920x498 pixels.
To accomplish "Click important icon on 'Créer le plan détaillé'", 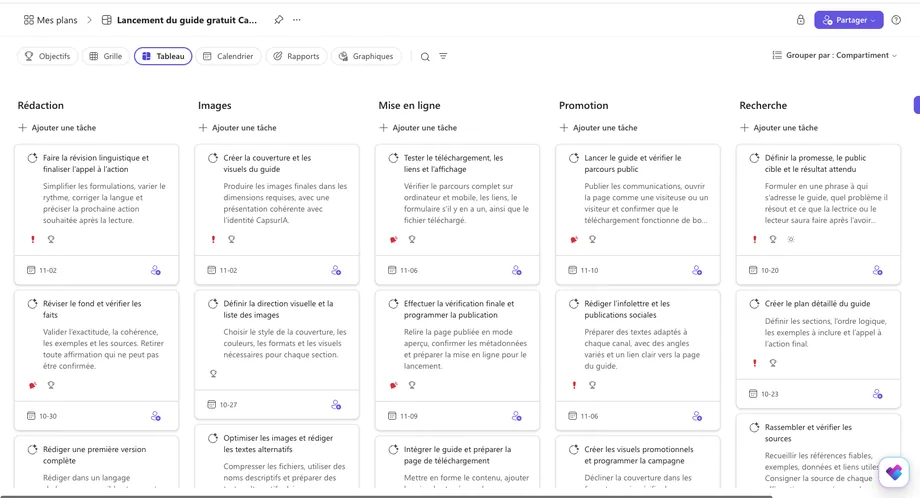I will (755, 363).
